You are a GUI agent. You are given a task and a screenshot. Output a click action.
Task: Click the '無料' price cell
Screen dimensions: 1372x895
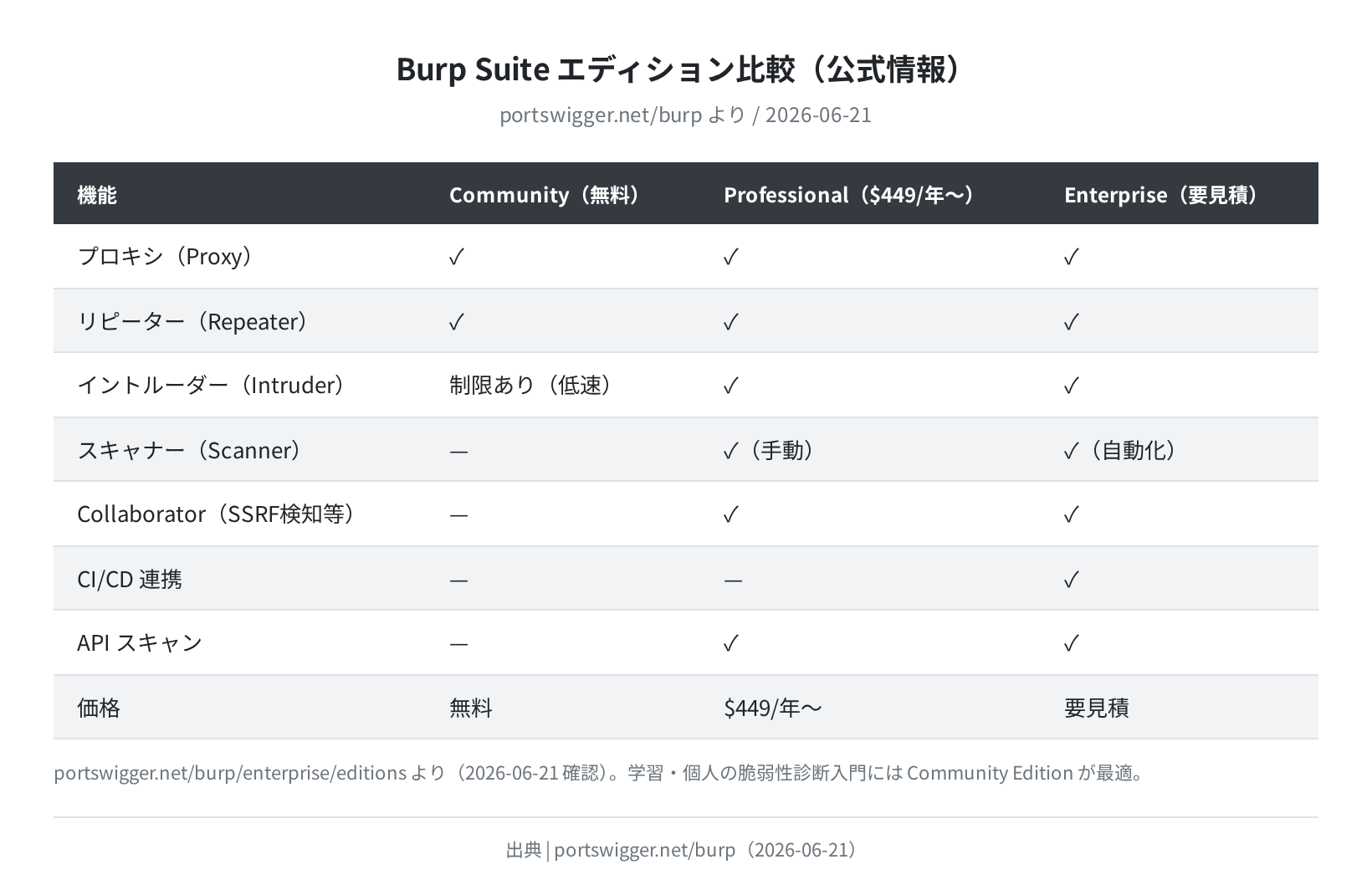tap(471, 708)
